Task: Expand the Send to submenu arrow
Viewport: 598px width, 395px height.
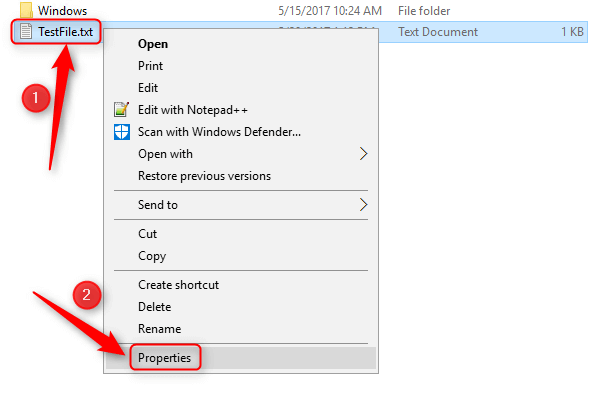Action: coord(363,205)
